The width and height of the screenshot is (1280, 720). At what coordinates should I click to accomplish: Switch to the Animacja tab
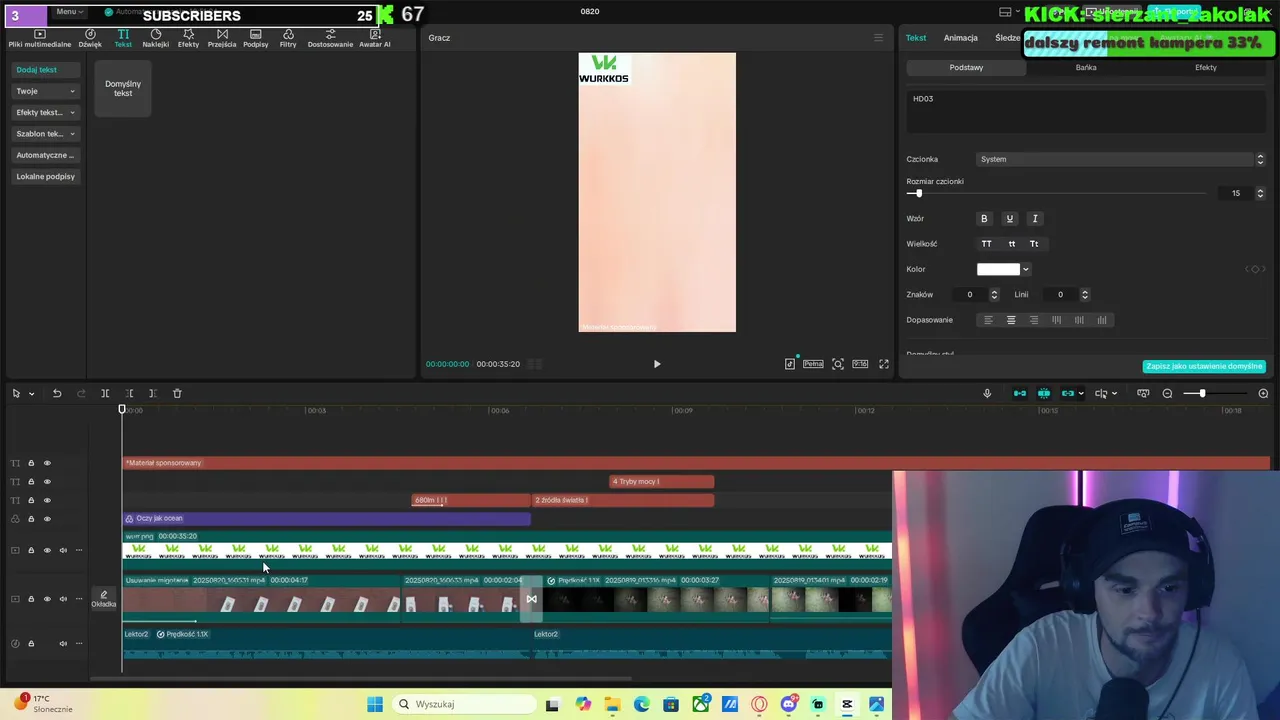coord(960,38)
